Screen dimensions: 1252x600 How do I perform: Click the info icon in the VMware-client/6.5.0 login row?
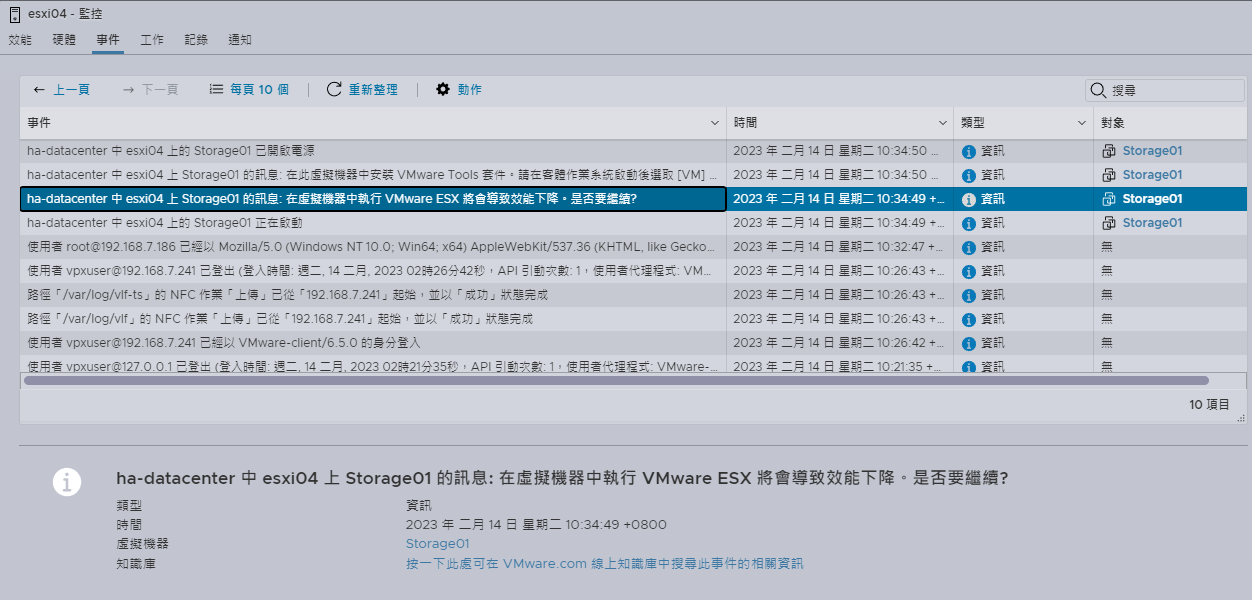[968, 344]
